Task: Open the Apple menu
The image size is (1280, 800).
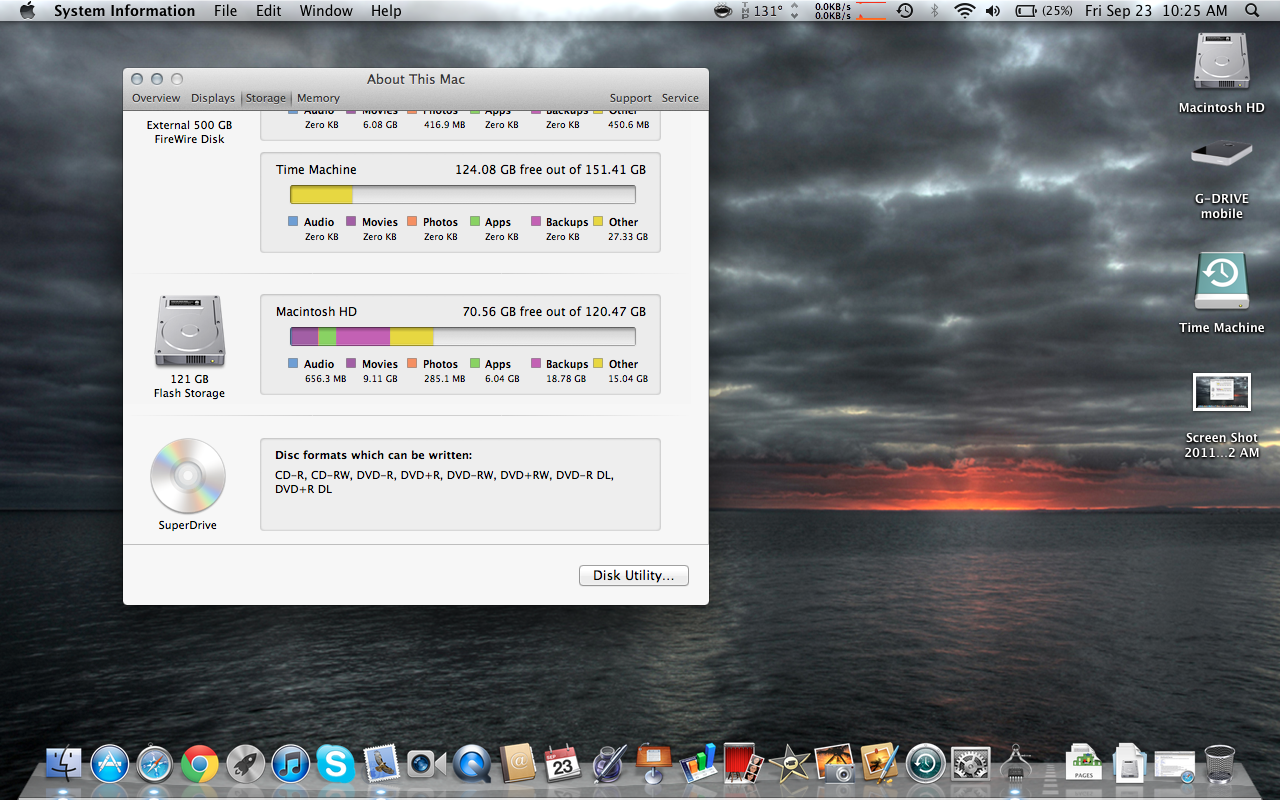Action: (x=27, y=11)
